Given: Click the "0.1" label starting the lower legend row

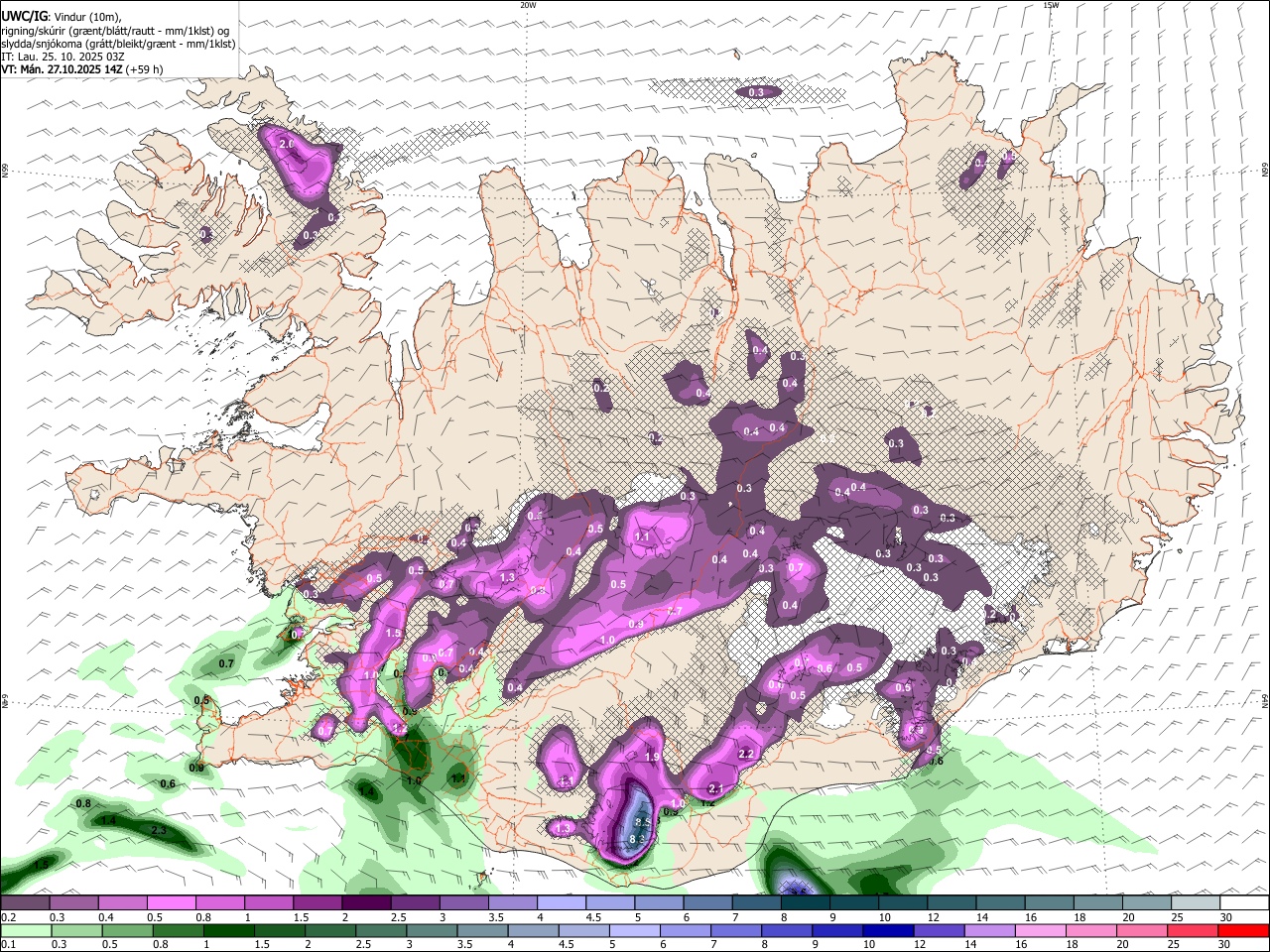Looking at the screenshot, I should point(9,945).
